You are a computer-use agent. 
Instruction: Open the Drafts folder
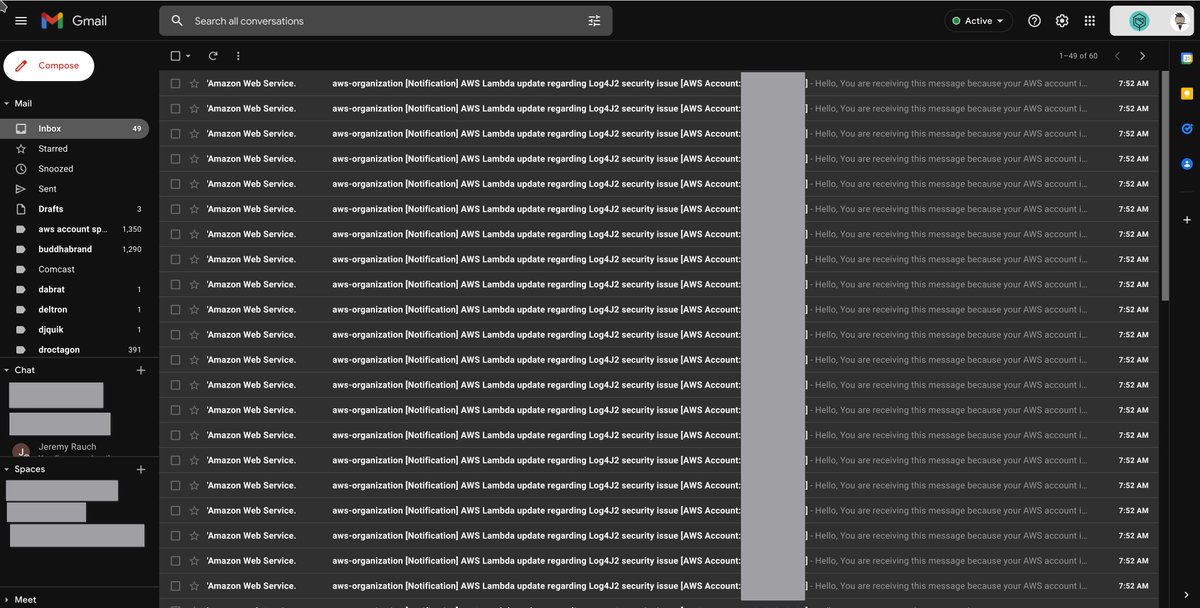coord(74,209)
